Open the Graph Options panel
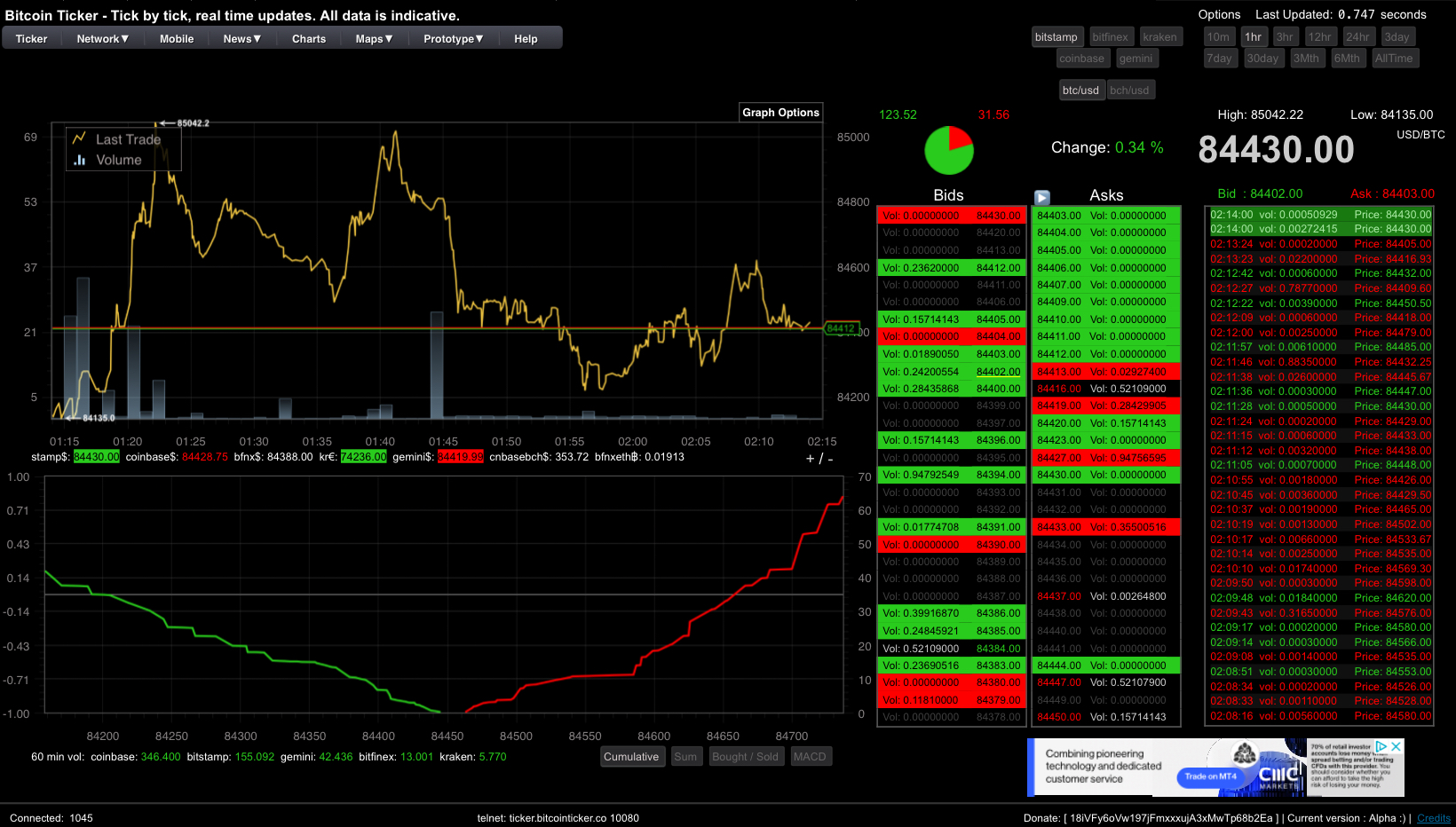Image resolution: width=1456 pixels, height=827 pixels. 780,113
